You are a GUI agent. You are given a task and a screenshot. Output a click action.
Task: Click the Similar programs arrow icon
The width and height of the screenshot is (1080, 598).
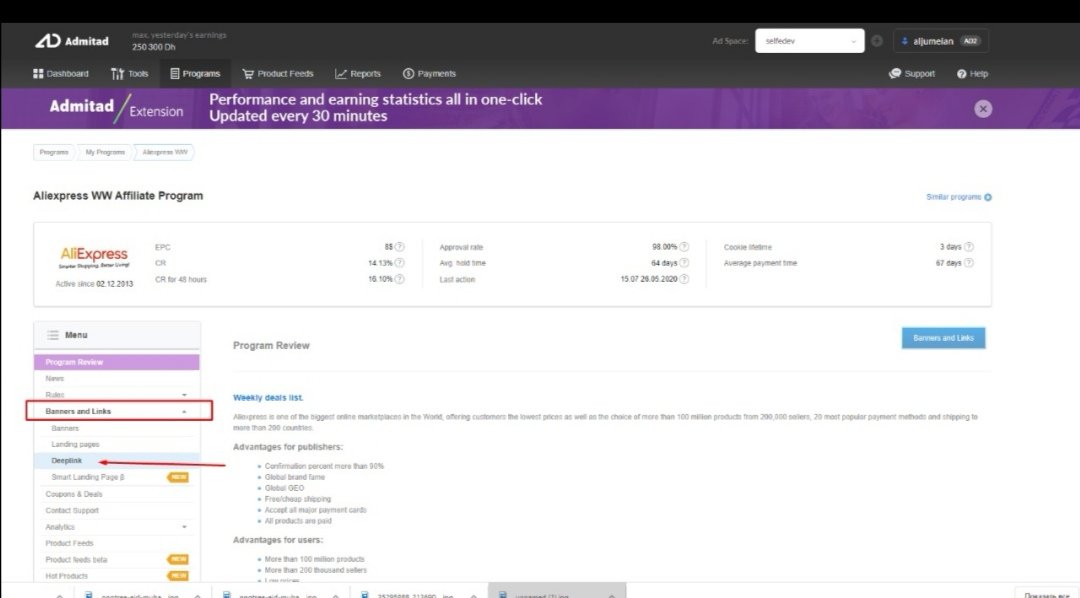pos(988,197)
